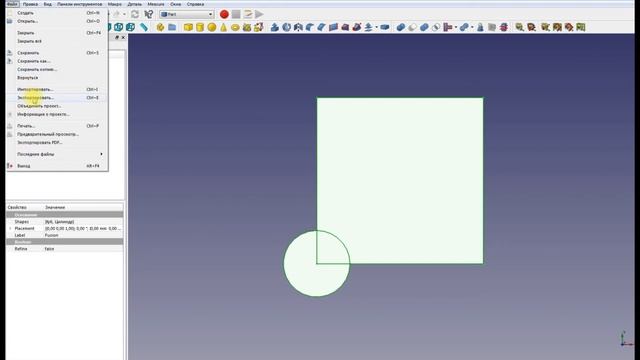This screenshot has width=640, height=360.
Task: Create a sphere primitive
Action: 212,27
